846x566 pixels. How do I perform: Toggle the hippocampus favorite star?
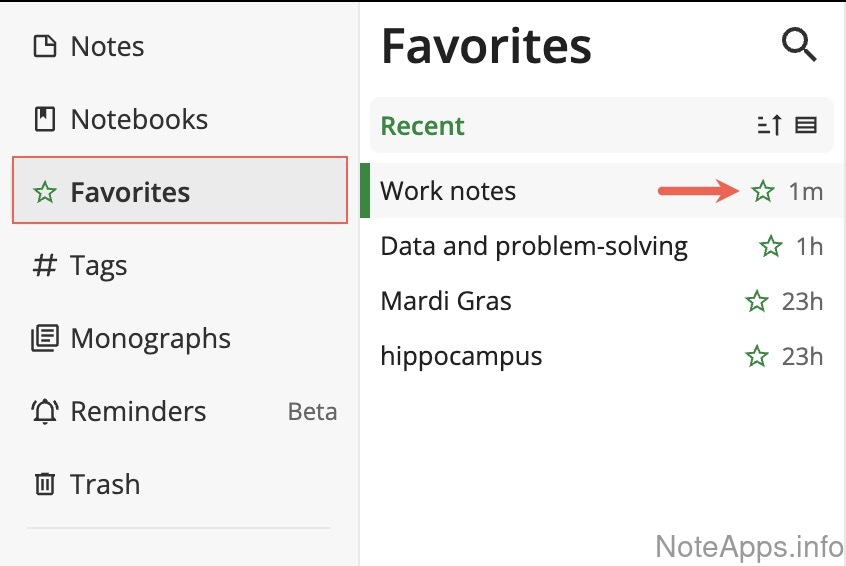point(757,356)
